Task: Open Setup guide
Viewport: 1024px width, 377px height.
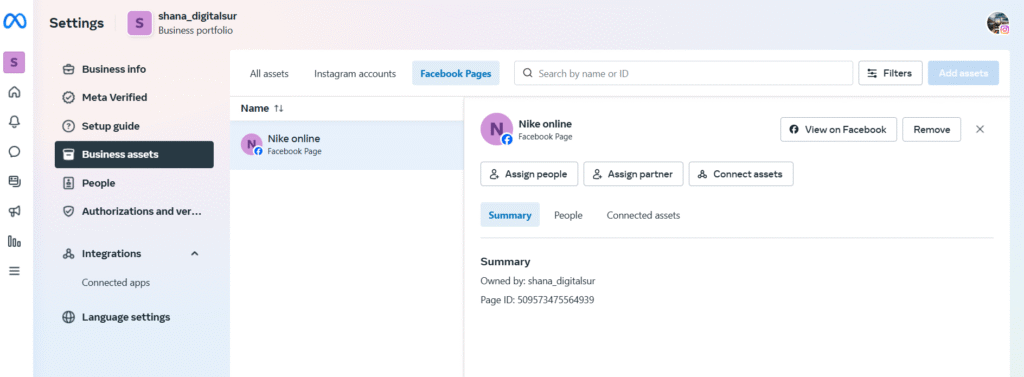Action: (x=134, y=126)
